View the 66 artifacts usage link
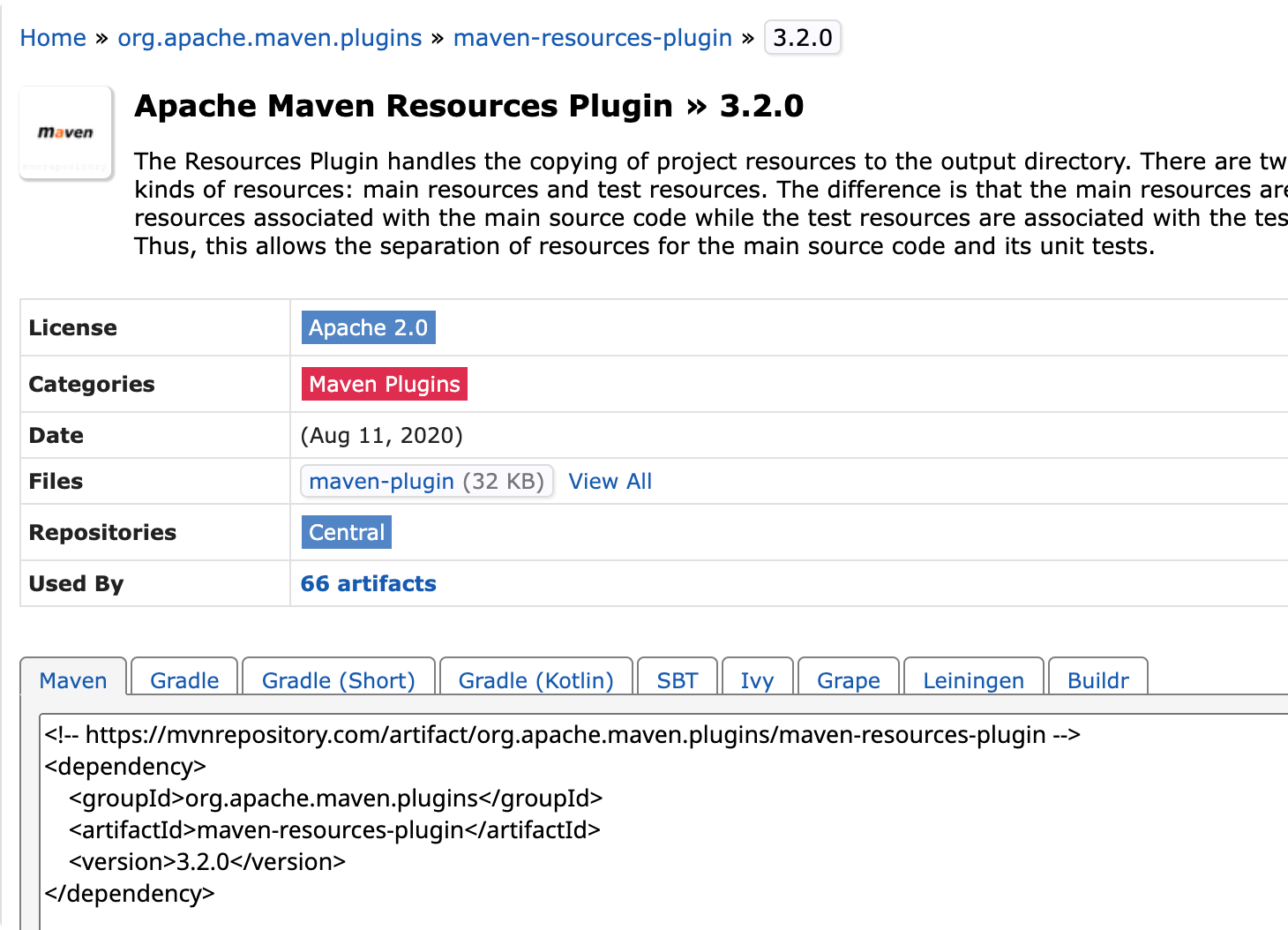The width and height of the screenshot is (1288, 930). (369, 583)
